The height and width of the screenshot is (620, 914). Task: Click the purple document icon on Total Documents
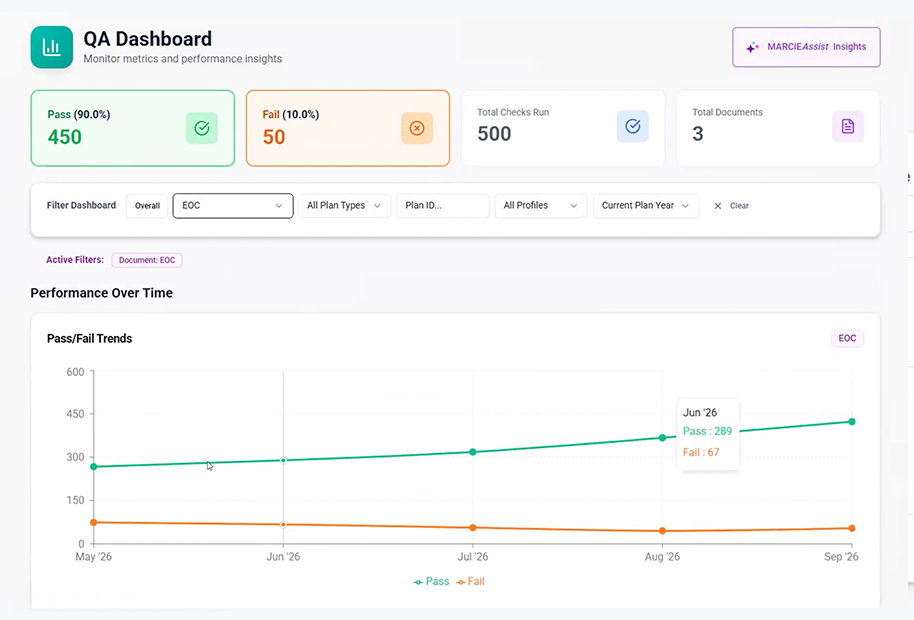tap(847, 126)
